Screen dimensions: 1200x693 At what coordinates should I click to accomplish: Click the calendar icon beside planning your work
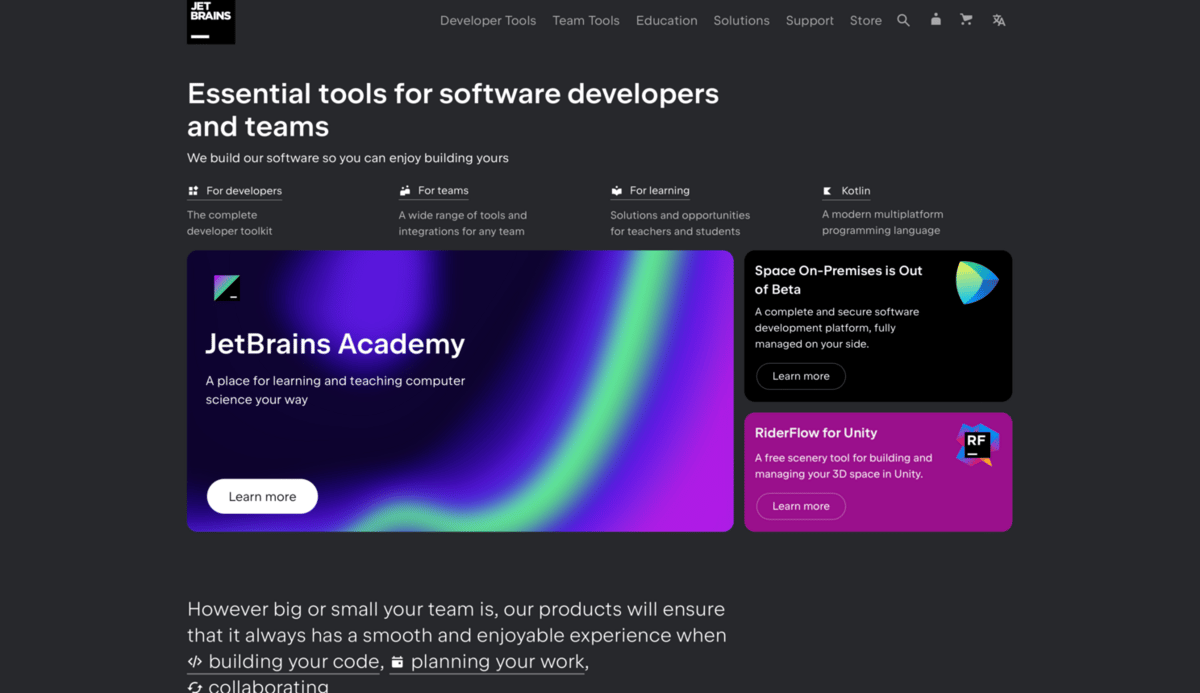pos(397,662)
